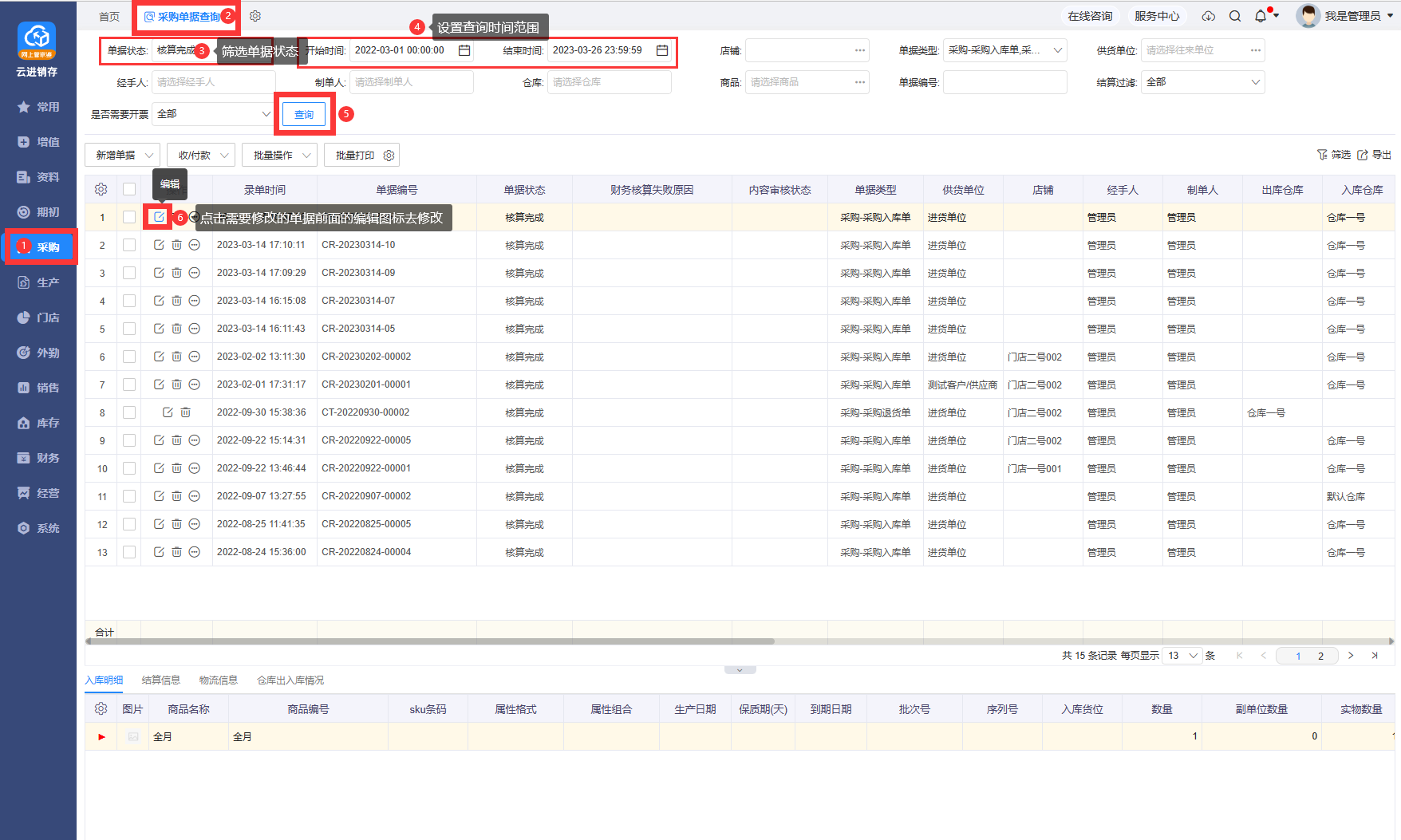Click the gear icon beside batch print
Image resolution: width=1401 pixels, height=840 pixels.
pos(389,156)
